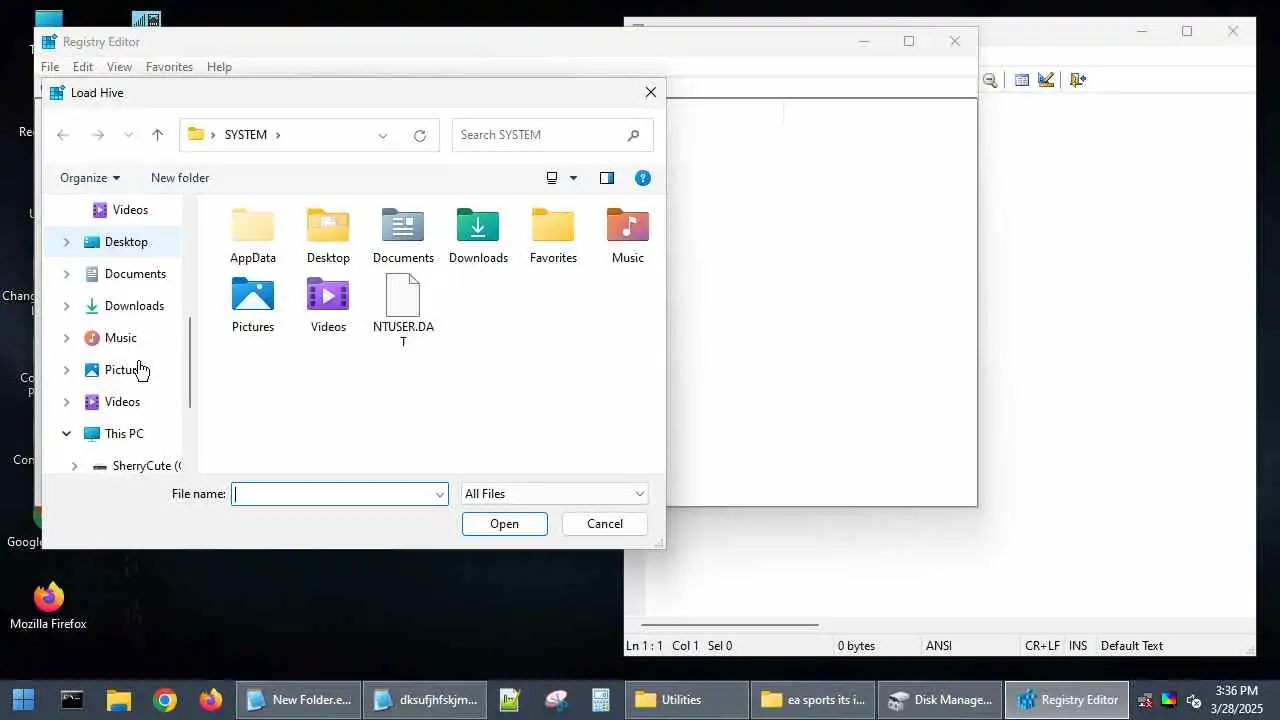Click the navigation pane scrollbar
The height and width of the screenshot is (720, 1280).
189,362
